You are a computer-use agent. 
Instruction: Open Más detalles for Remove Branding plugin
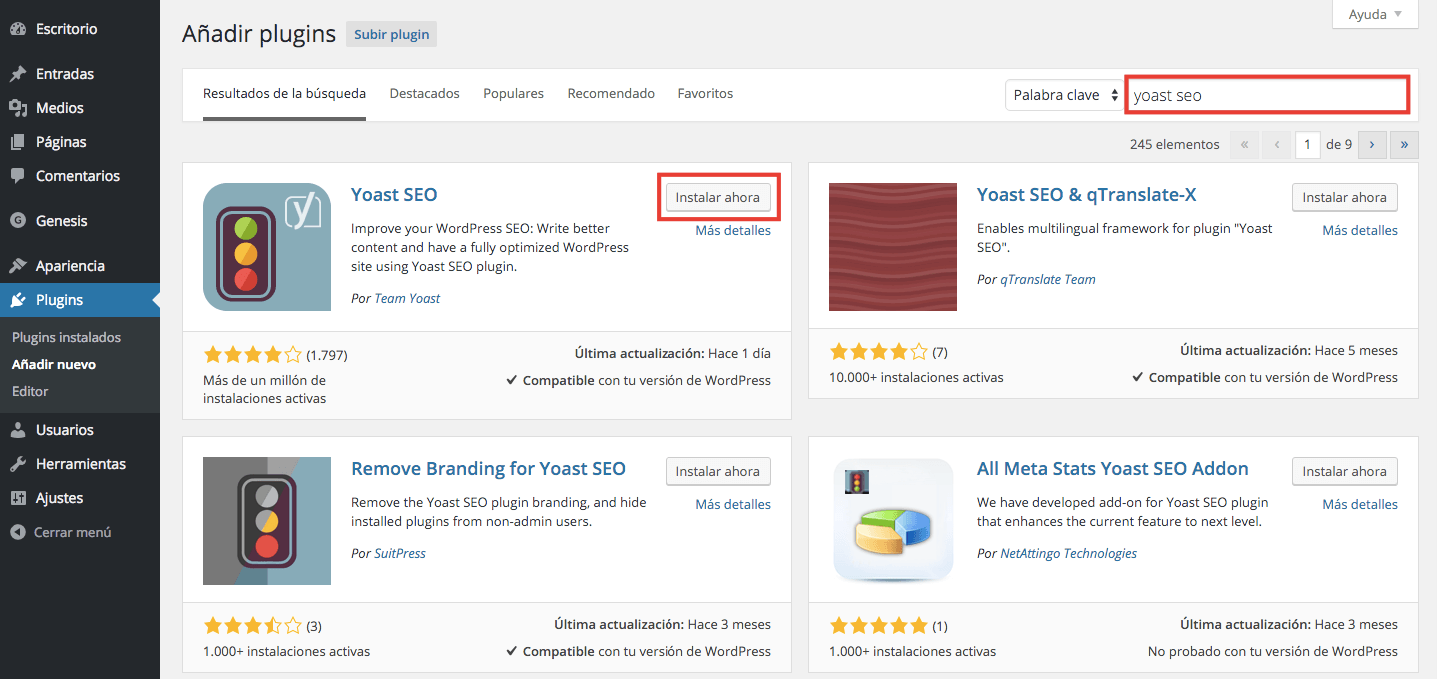(x=733, y=504)
